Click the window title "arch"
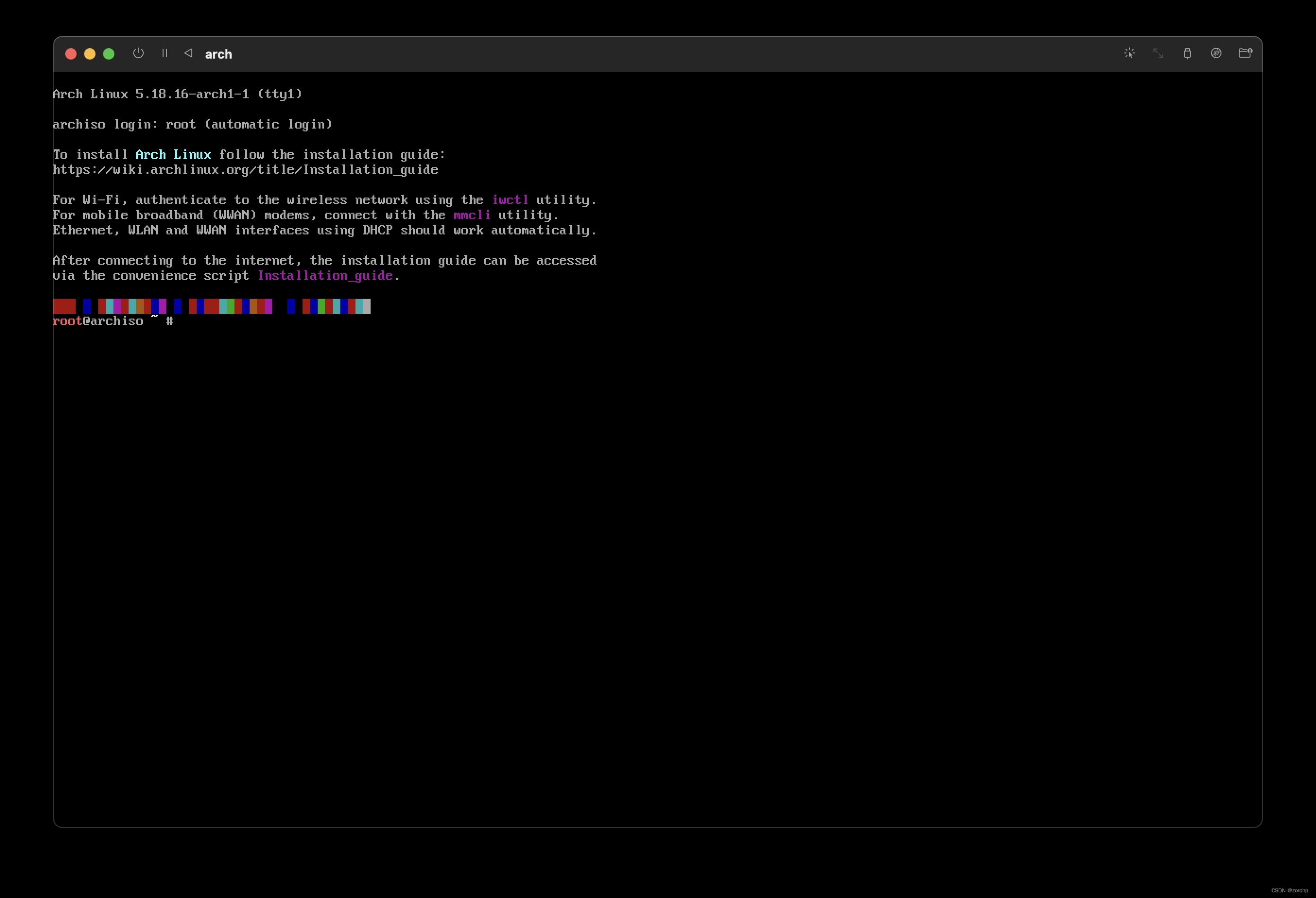 (x=218, y=54)
